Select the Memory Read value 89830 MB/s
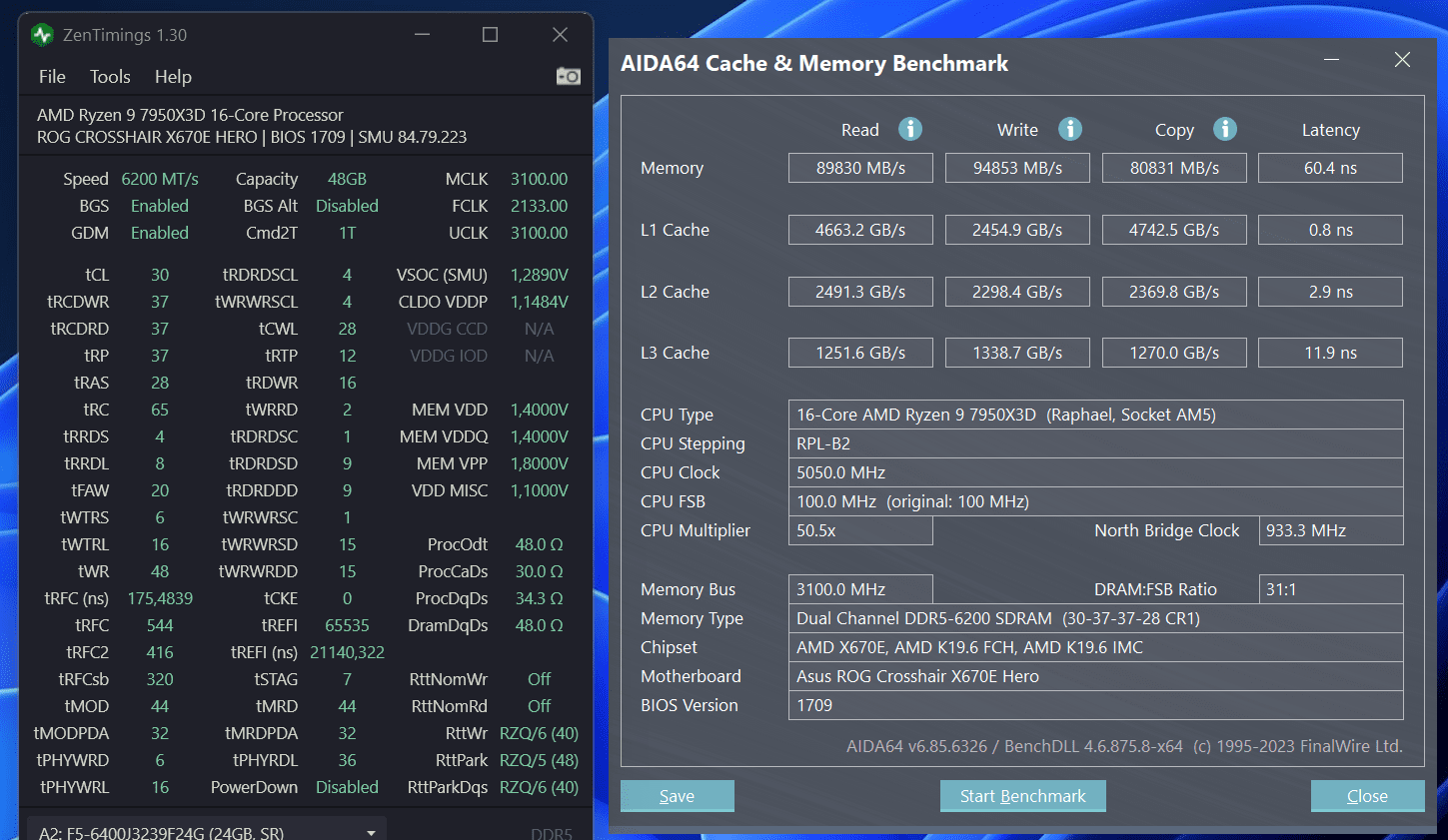 pos(860,168)
